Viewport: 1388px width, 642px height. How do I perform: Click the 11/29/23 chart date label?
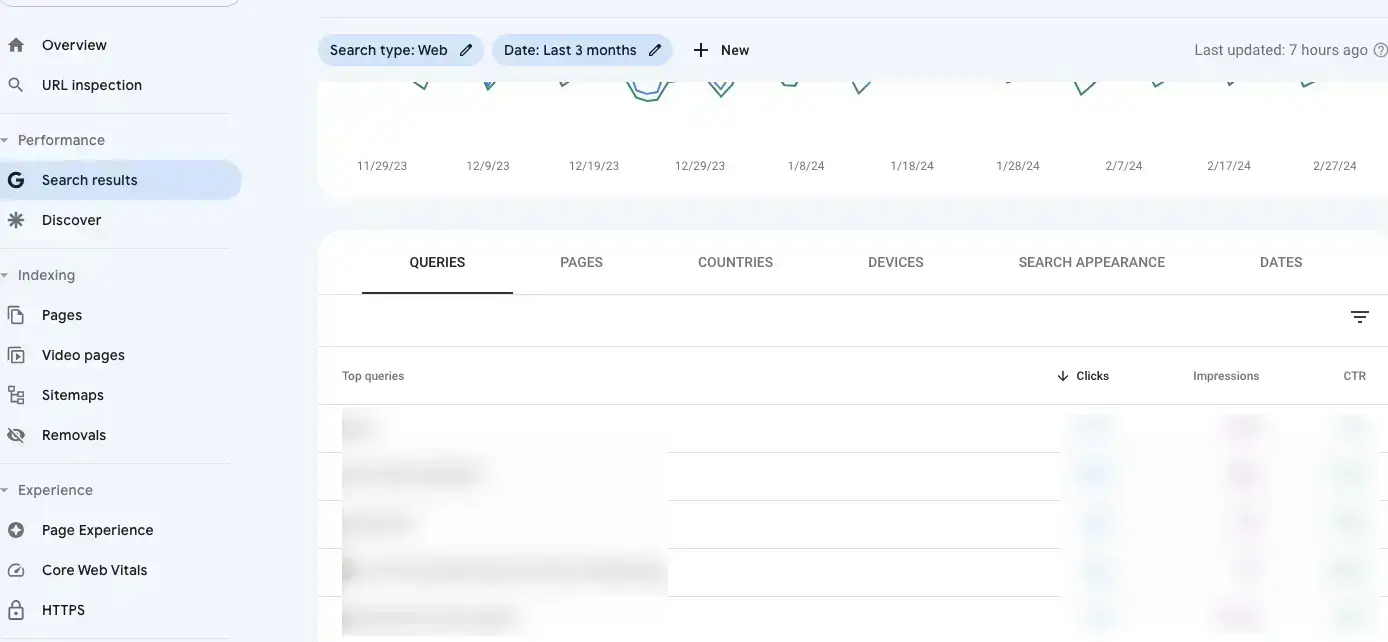tap(382, 166)
